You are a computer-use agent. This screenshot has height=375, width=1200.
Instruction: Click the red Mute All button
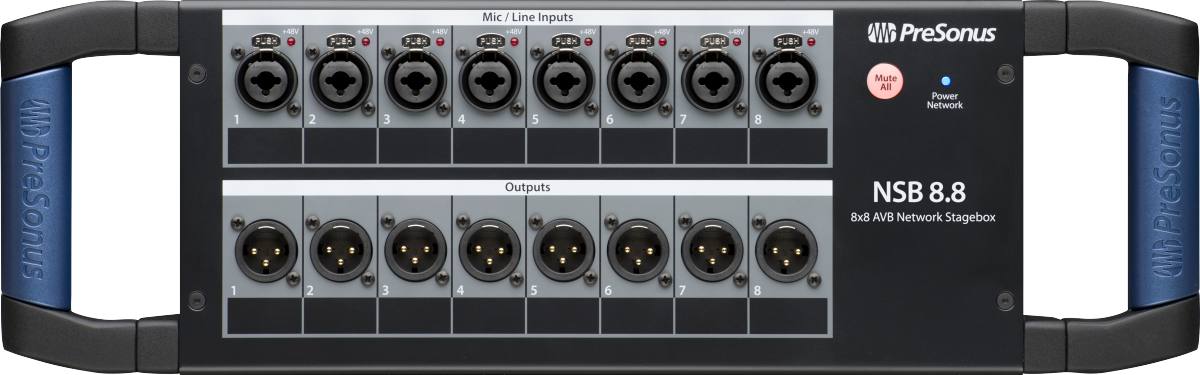point(884,81)
